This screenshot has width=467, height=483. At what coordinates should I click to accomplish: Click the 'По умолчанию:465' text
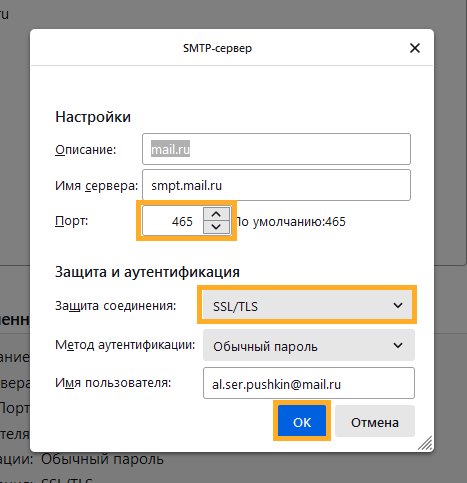coord(291,222)
